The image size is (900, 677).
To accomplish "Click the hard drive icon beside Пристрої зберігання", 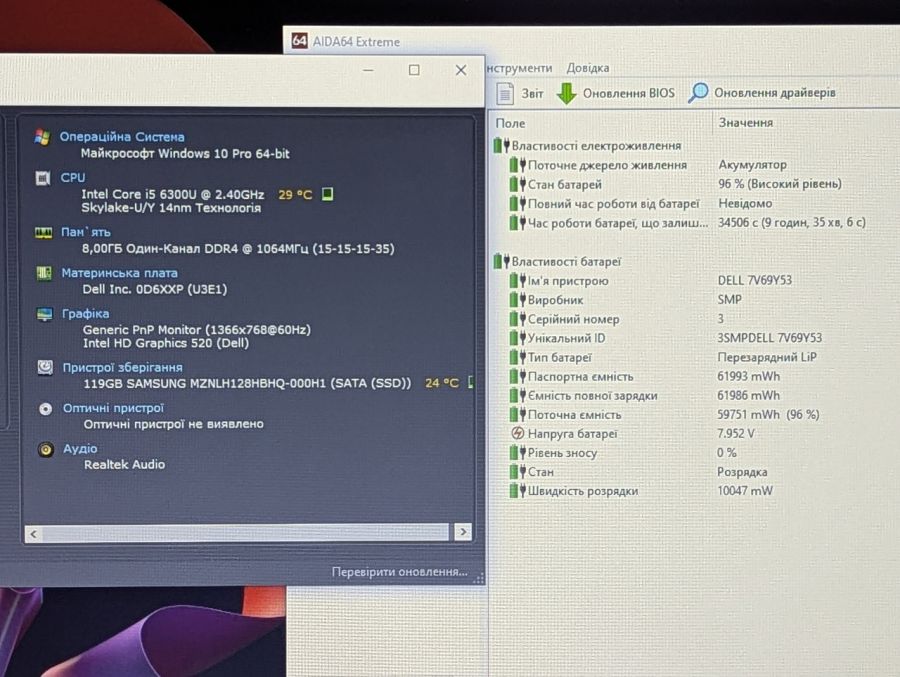I will [45, 367].
